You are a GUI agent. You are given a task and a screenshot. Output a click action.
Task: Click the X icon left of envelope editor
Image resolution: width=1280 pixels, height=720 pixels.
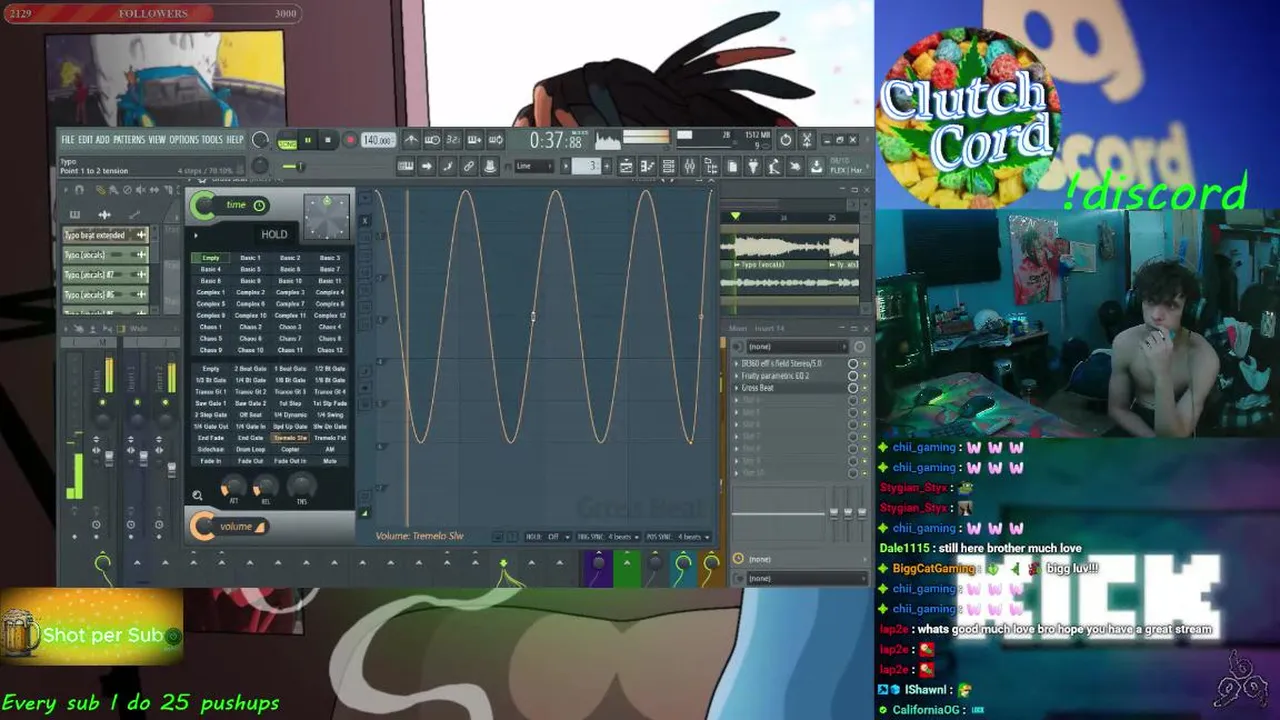[x=364, y=221]
